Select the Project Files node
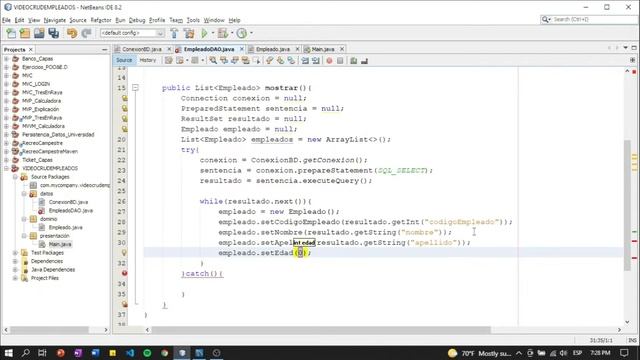The height and width of the screenshot is (360, 640). (x=44, y=278)
